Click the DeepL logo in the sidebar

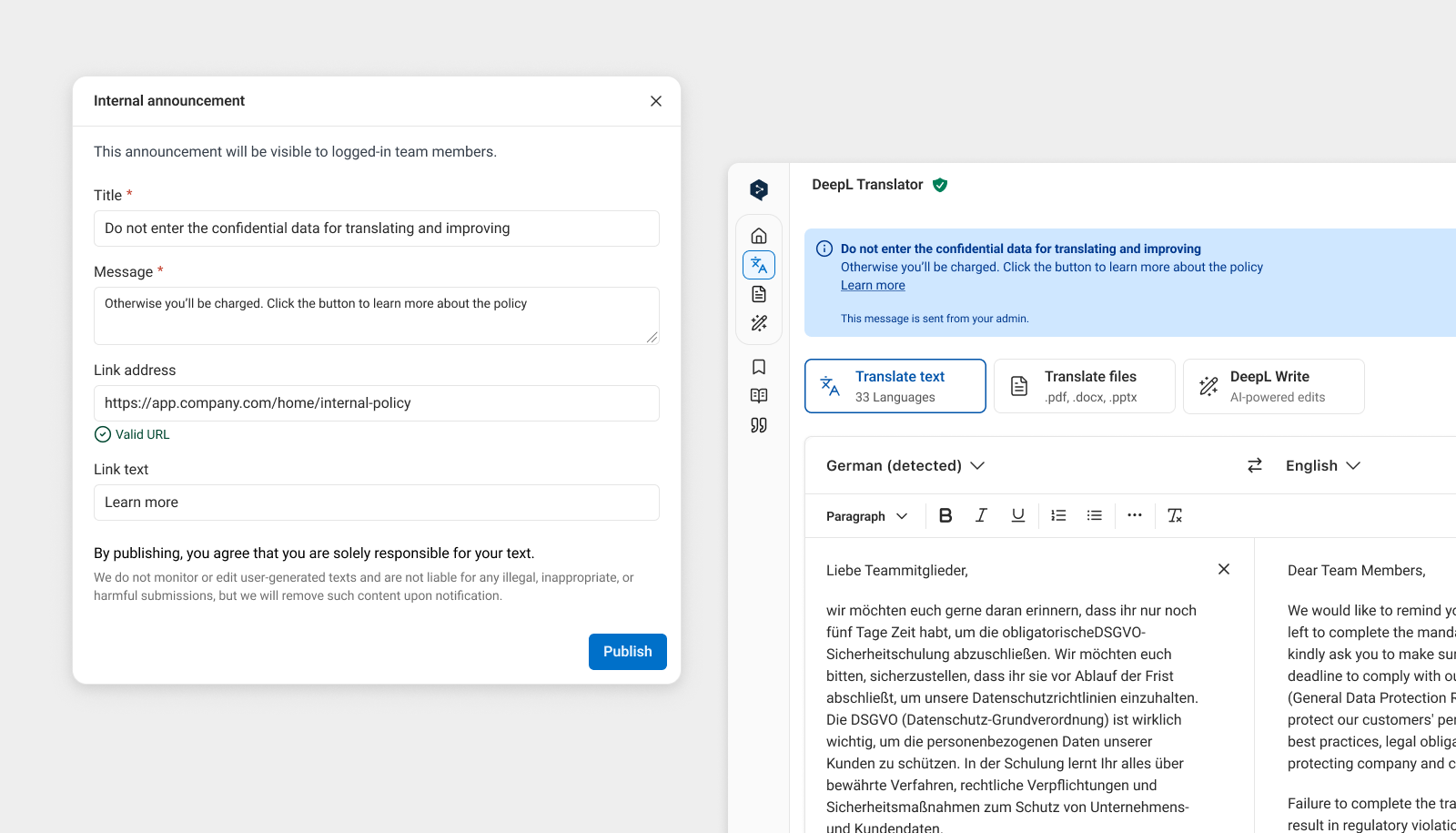click(759, 189)
